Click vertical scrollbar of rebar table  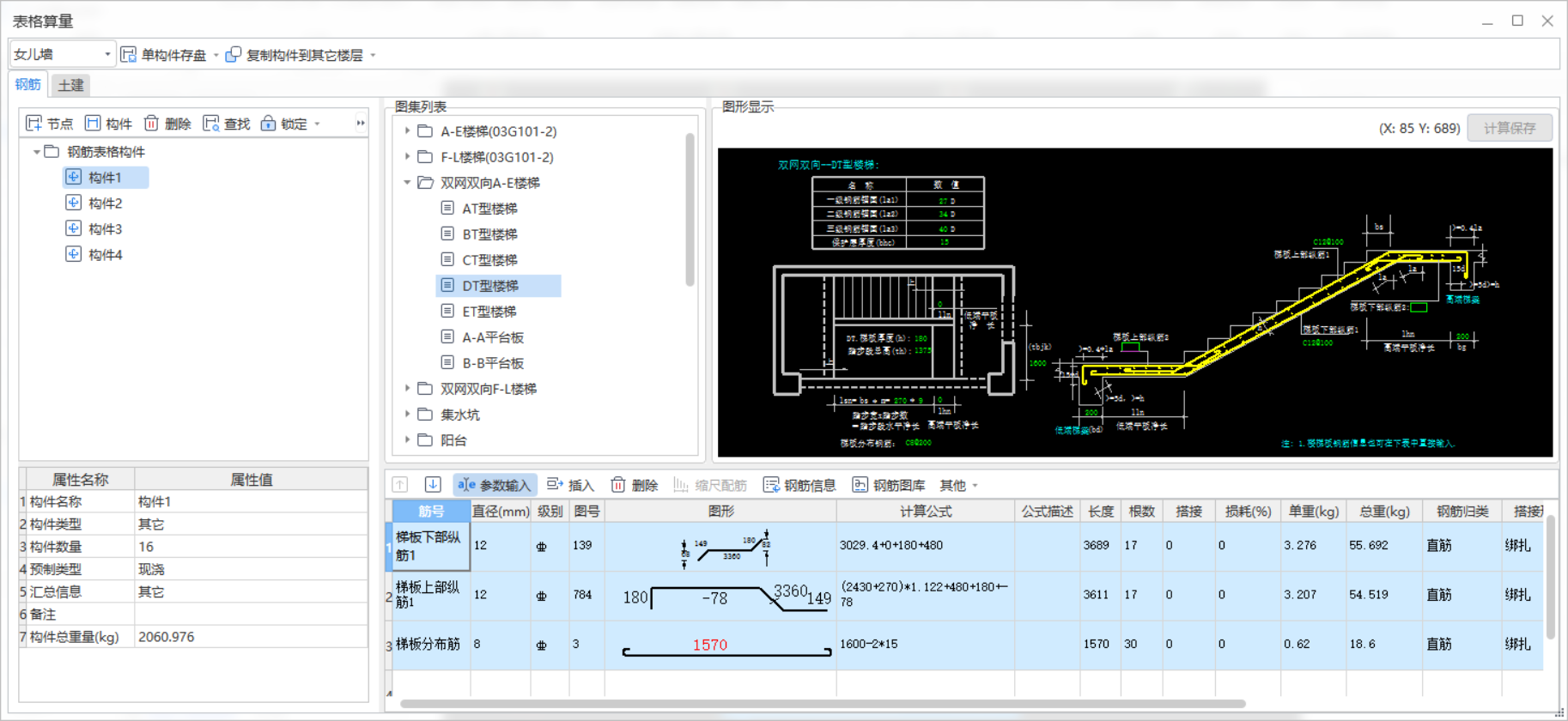click(x=1551, y=577)
